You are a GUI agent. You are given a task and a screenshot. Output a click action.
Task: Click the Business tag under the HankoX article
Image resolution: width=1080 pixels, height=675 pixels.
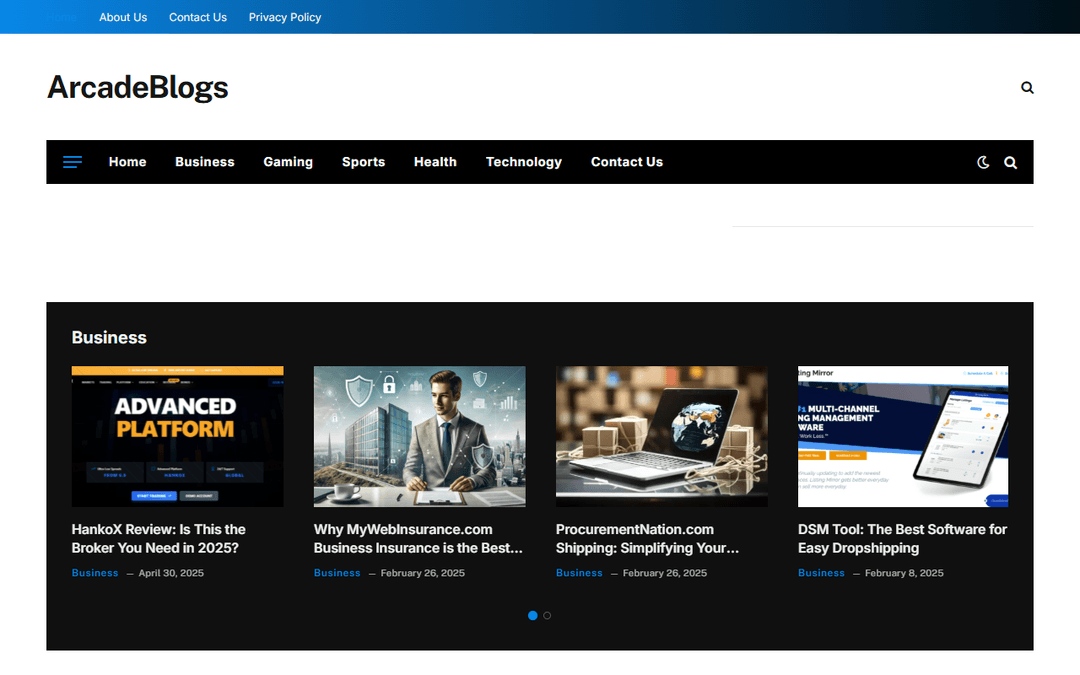(95, 573)
